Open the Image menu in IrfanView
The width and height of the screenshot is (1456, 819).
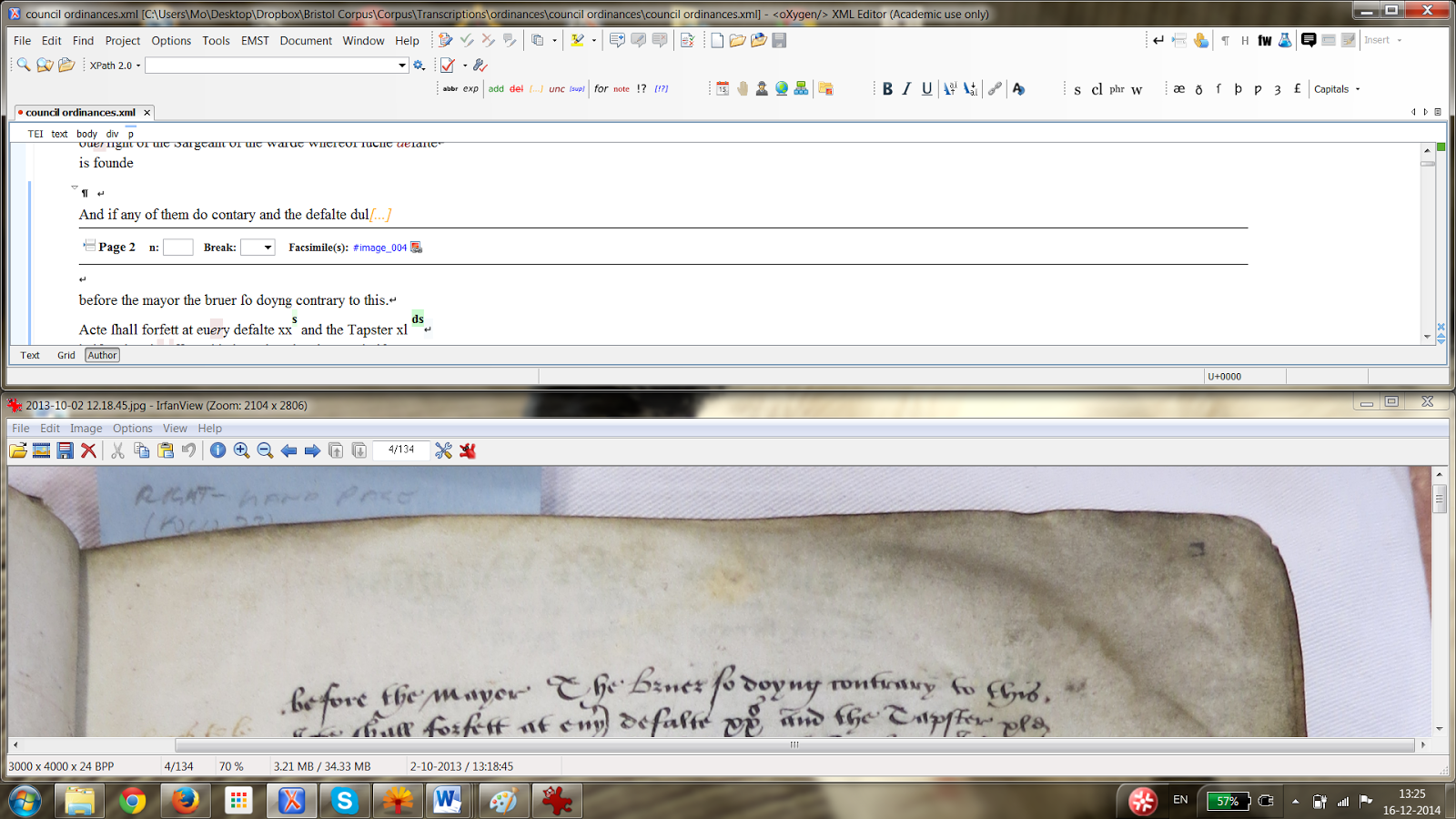coord(86,429)
